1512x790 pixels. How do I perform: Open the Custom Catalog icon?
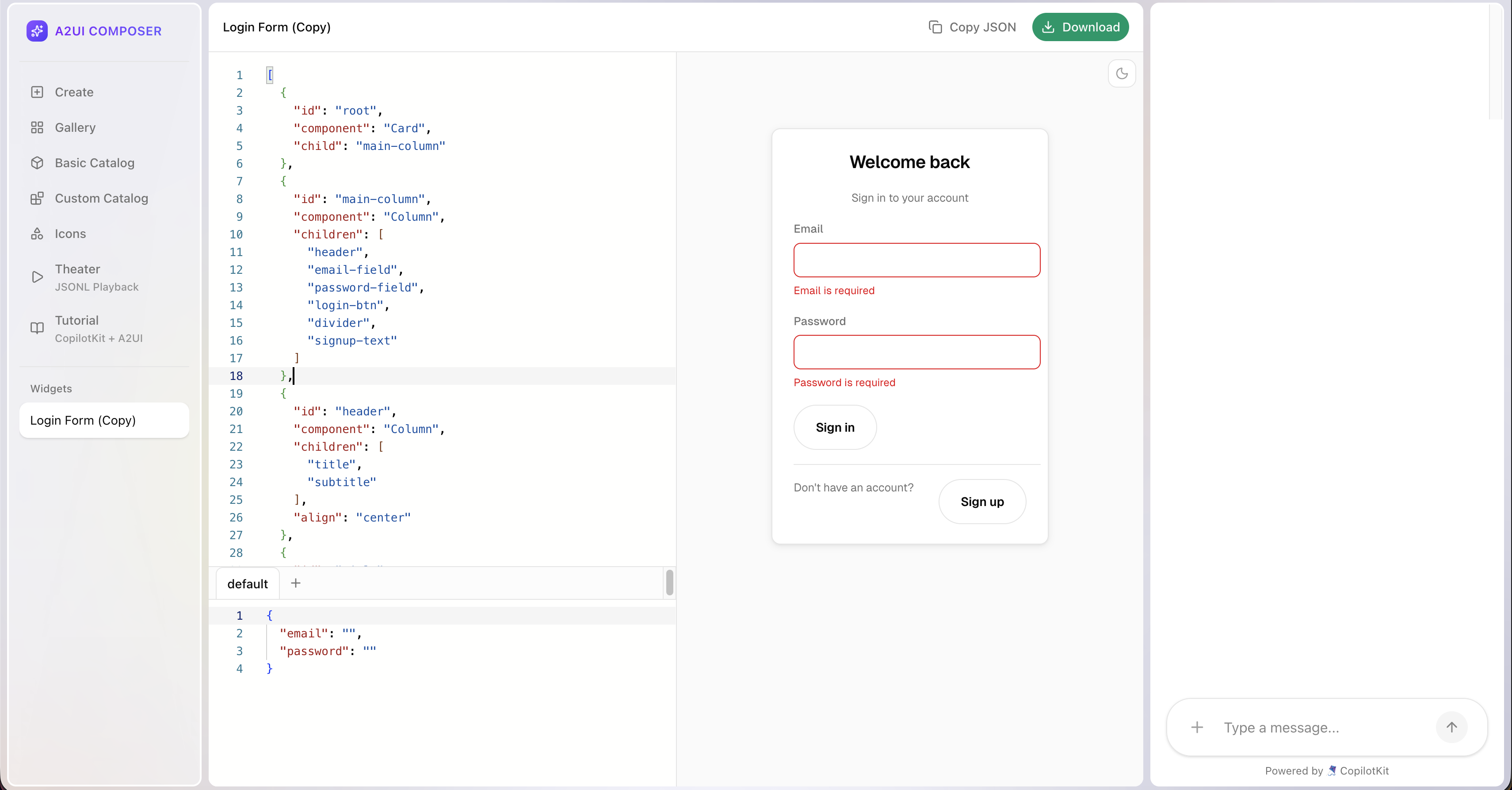tap(37, 199)
